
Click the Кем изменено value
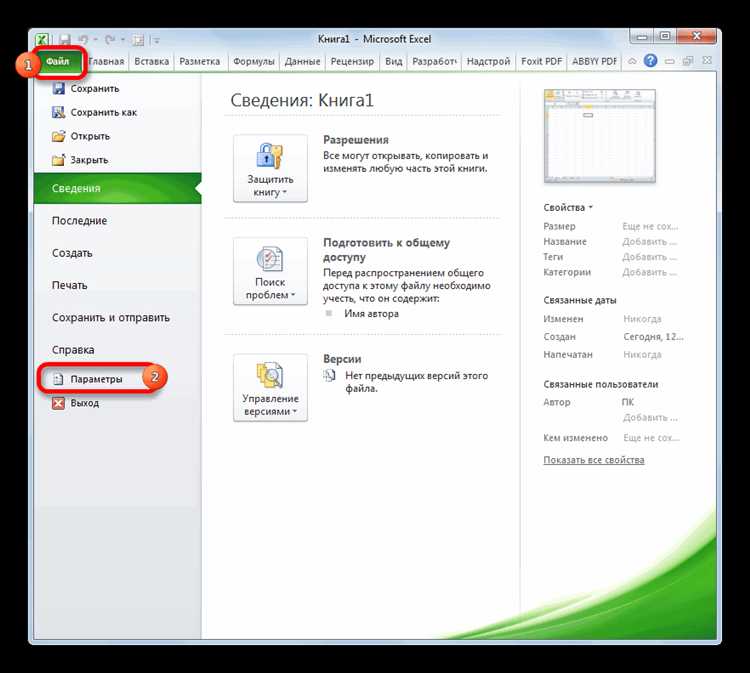tap(651, 438)
